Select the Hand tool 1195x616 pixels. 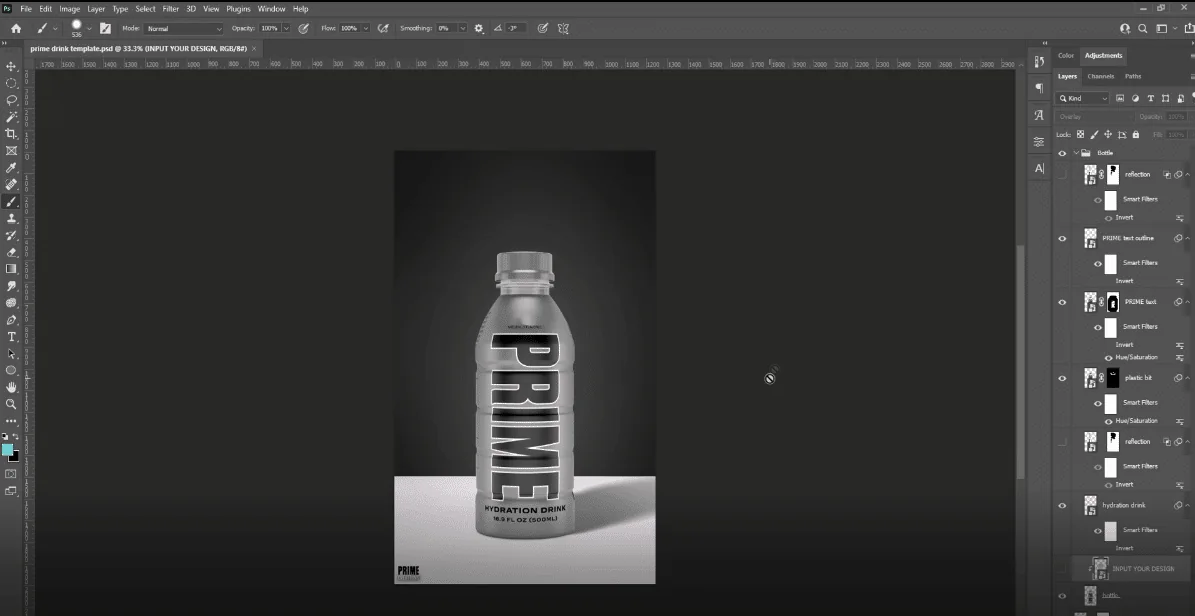[11, 387]
